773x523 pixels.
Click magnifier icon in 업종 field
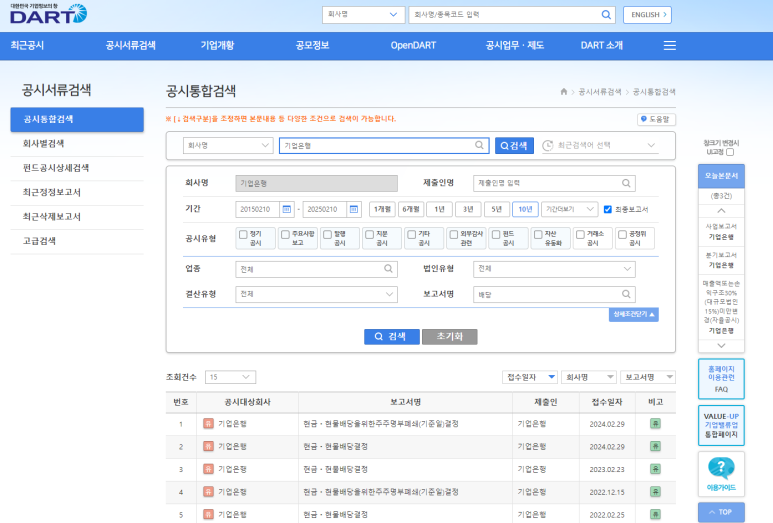[x=388, y=269]
